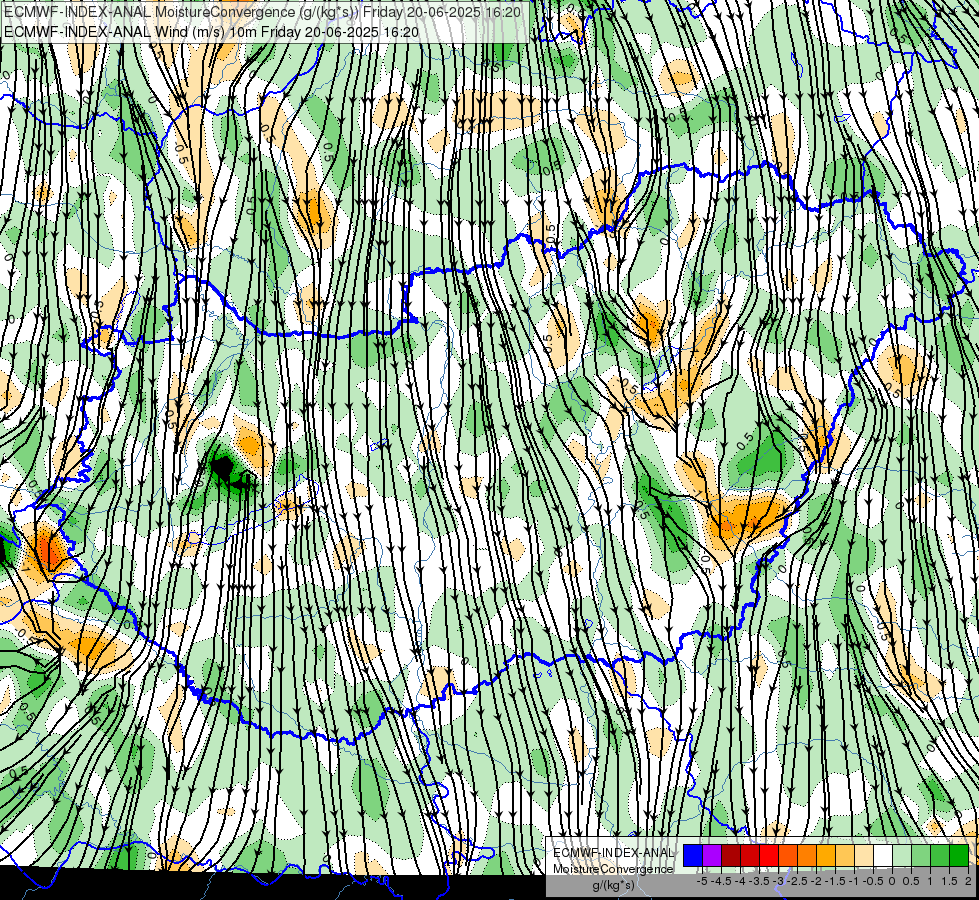This screenshot has width=979, height=900.
Task: Click the orange swatch between -2.5 and -2
Action: (807, 856)
